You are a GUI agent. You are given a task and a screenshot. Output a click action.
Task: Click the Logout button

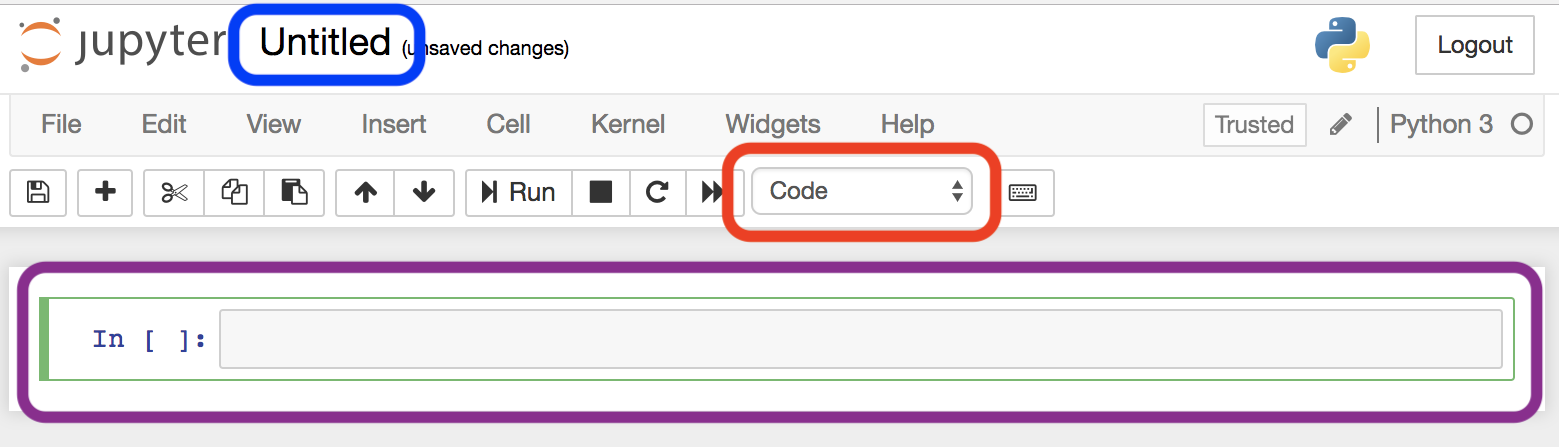tap(1475, 45)
